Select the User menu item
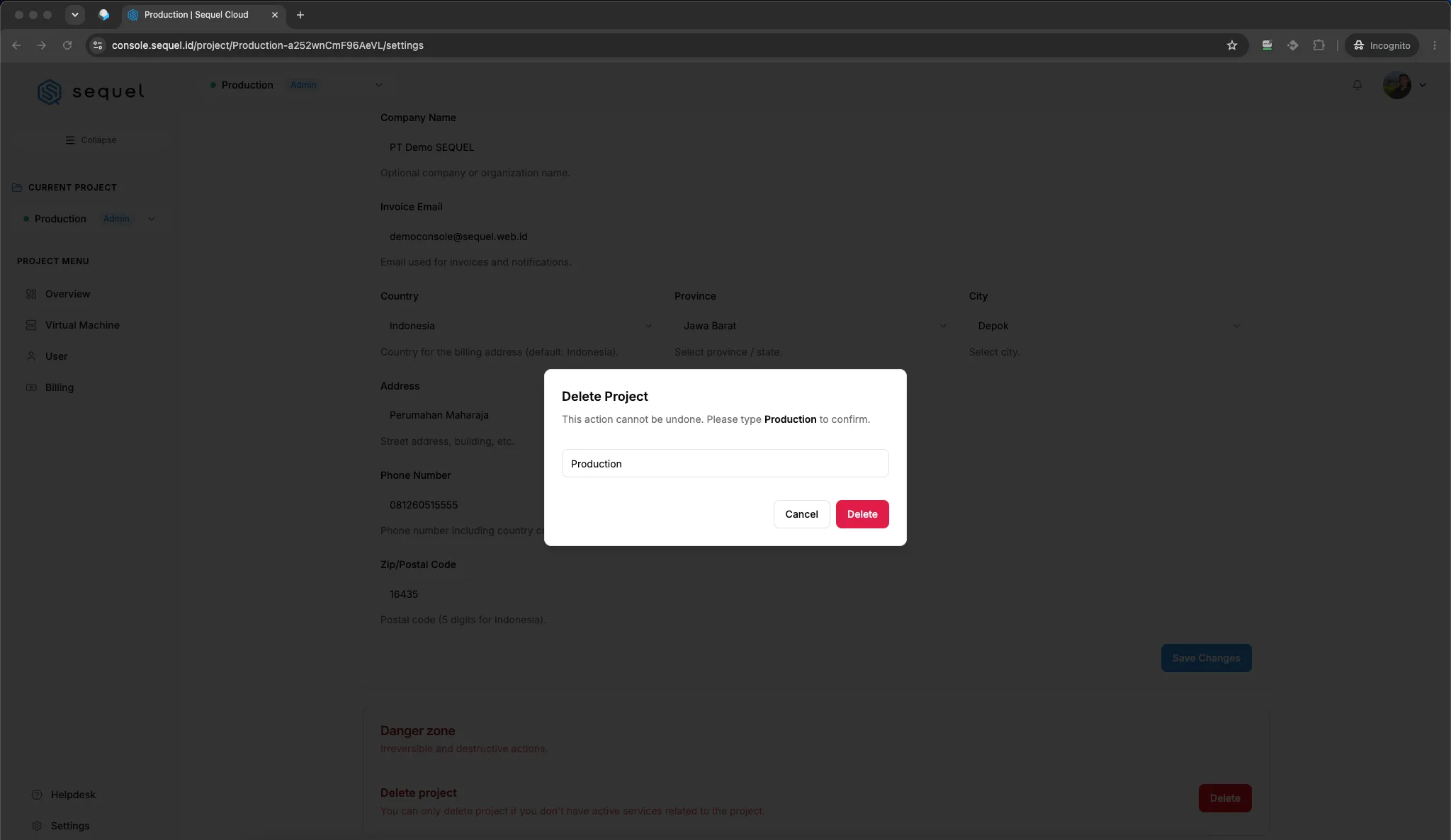Image resolution: width=1451 pixels, height=840 pixels. point(57,356)
